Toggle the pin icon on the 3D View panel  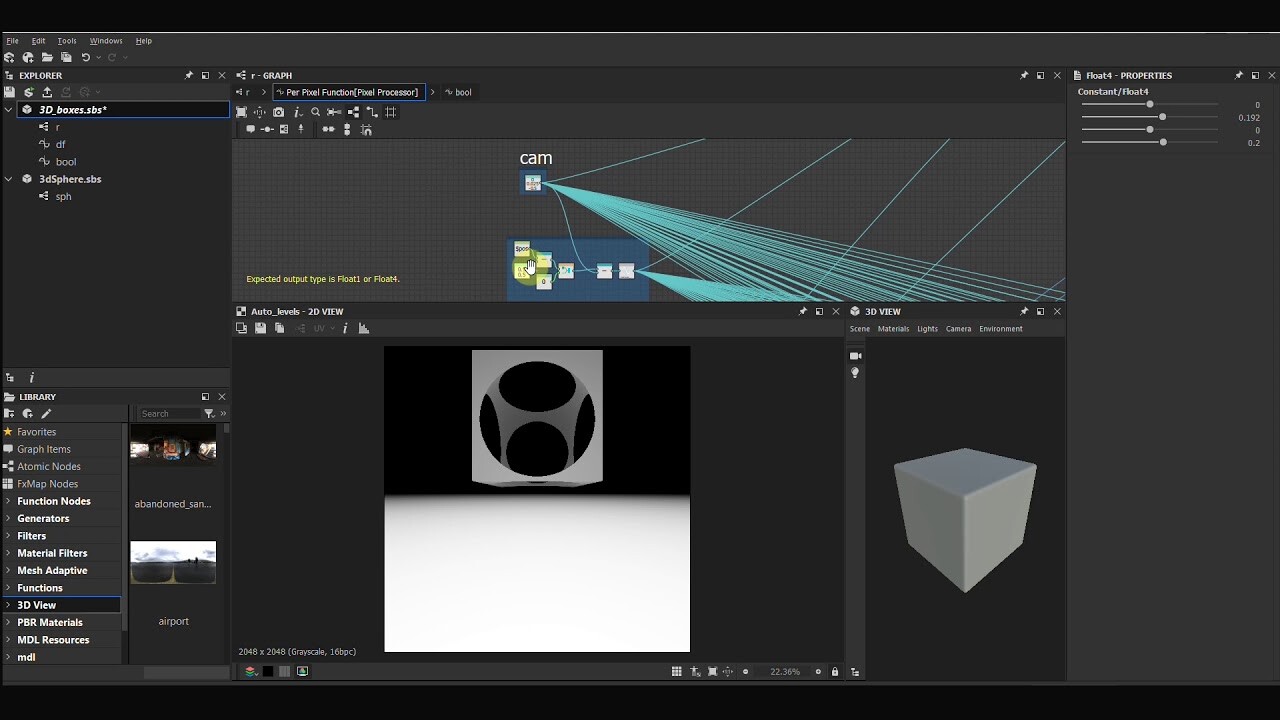1024,312
